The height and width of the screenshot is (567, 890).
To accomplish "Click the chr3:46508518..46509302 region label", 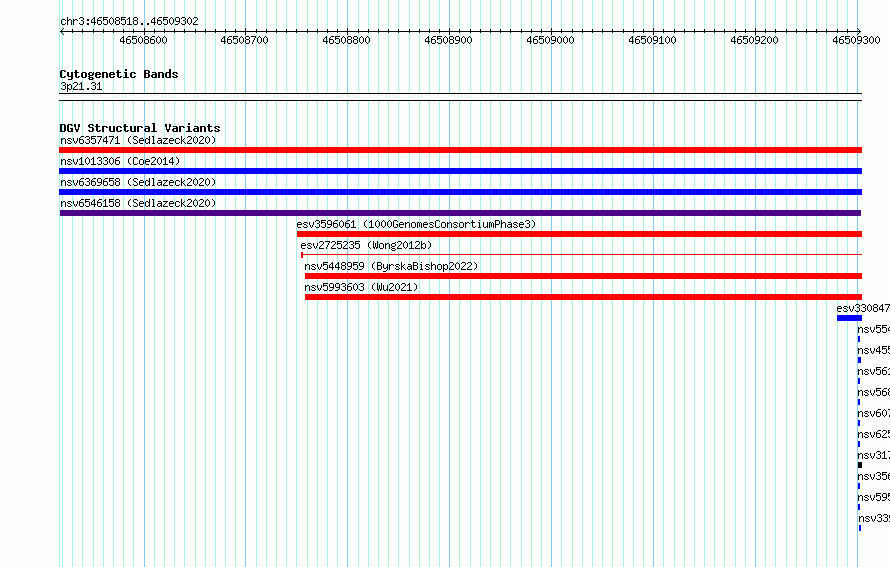I will [129, 21].
